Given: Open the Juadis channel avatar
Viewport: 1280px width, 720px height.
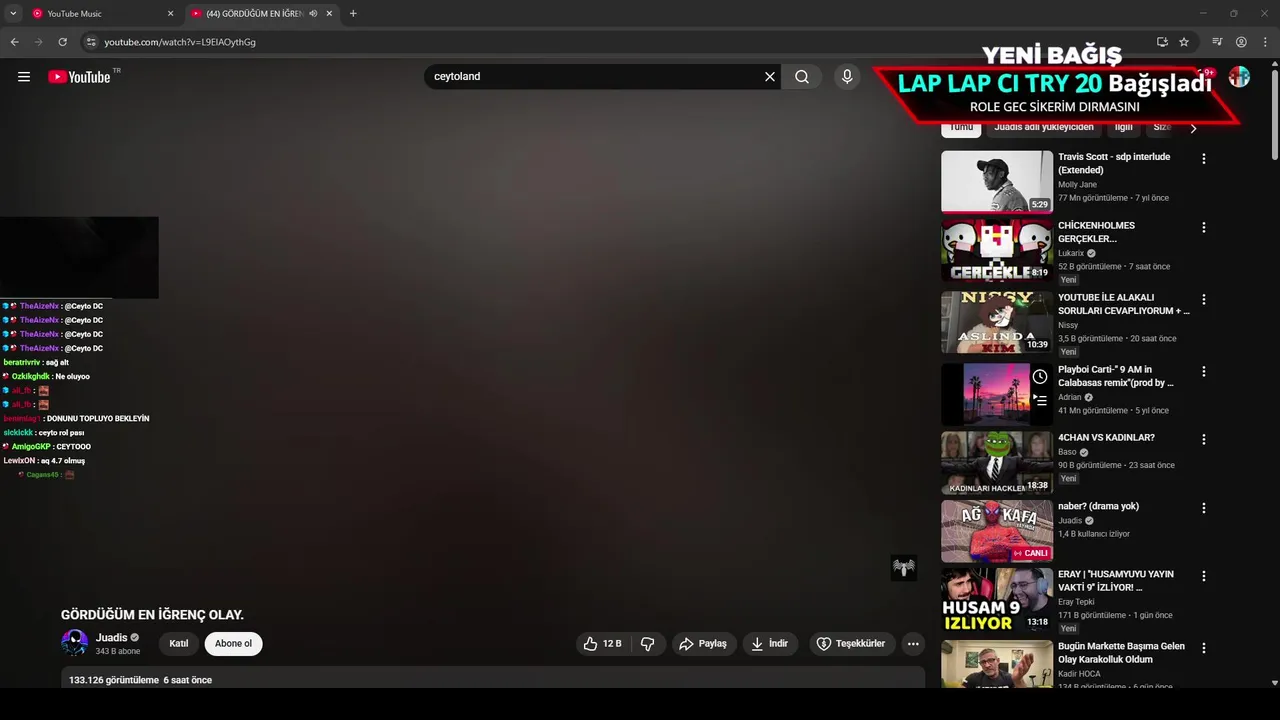Looking at the screenshot, I should 75,643.
